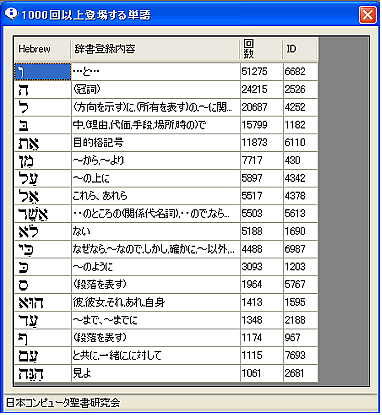The height and width of the screenshot is (415, 382).
Task: Select the count value 4488
Action: (262, 249)
